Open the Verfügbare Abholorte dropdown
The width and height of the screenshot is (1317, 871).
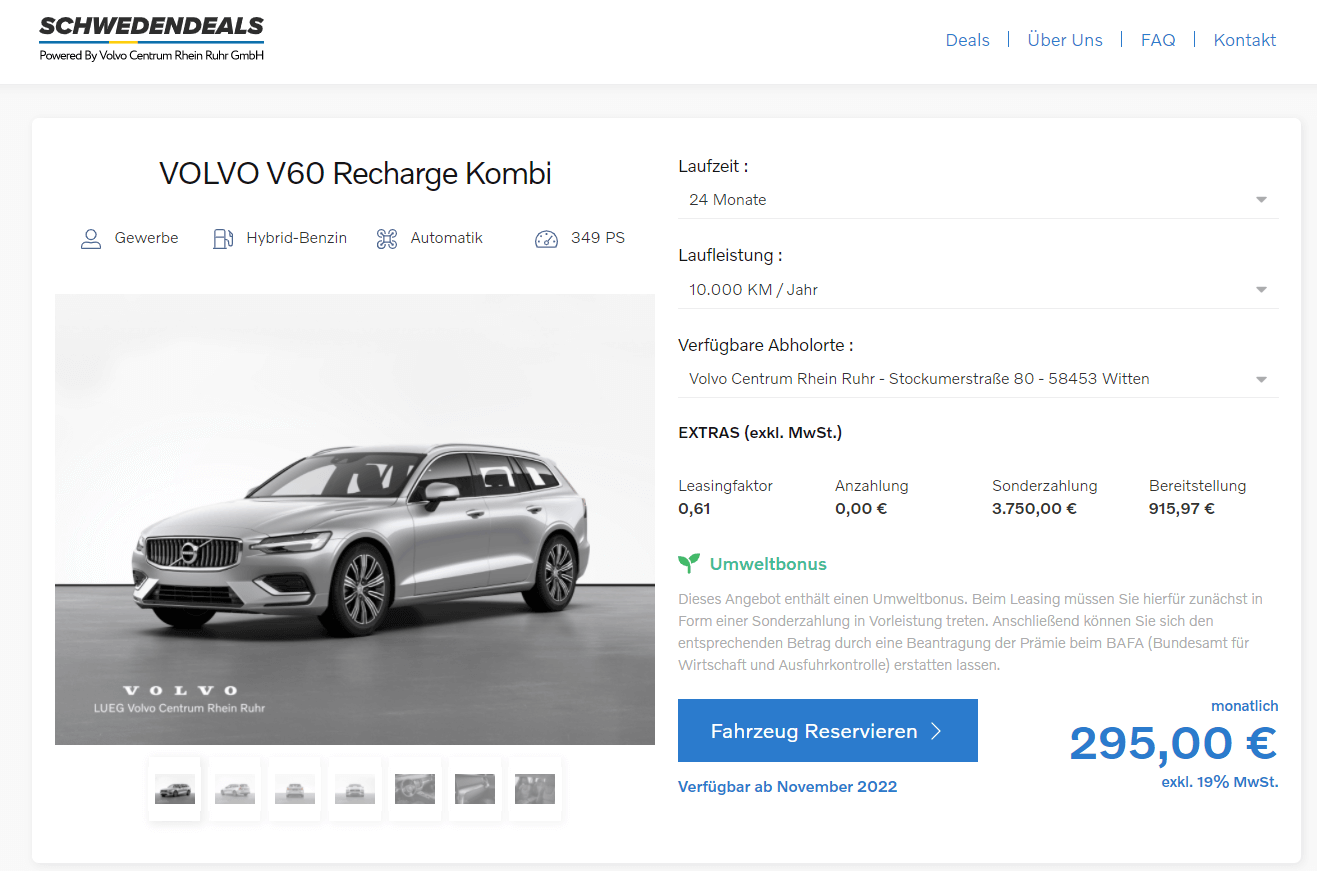tap(978, 379)
